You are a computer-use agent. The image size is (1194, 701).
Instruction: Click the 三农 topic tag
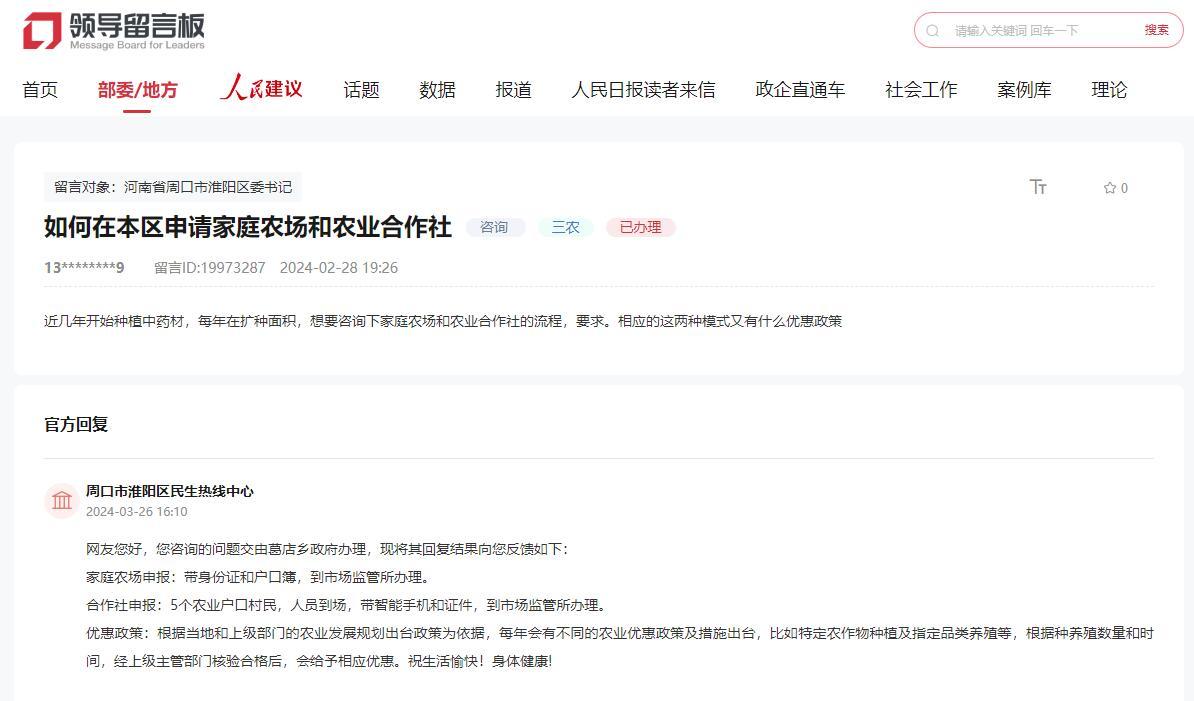click(x=566, y=227)
